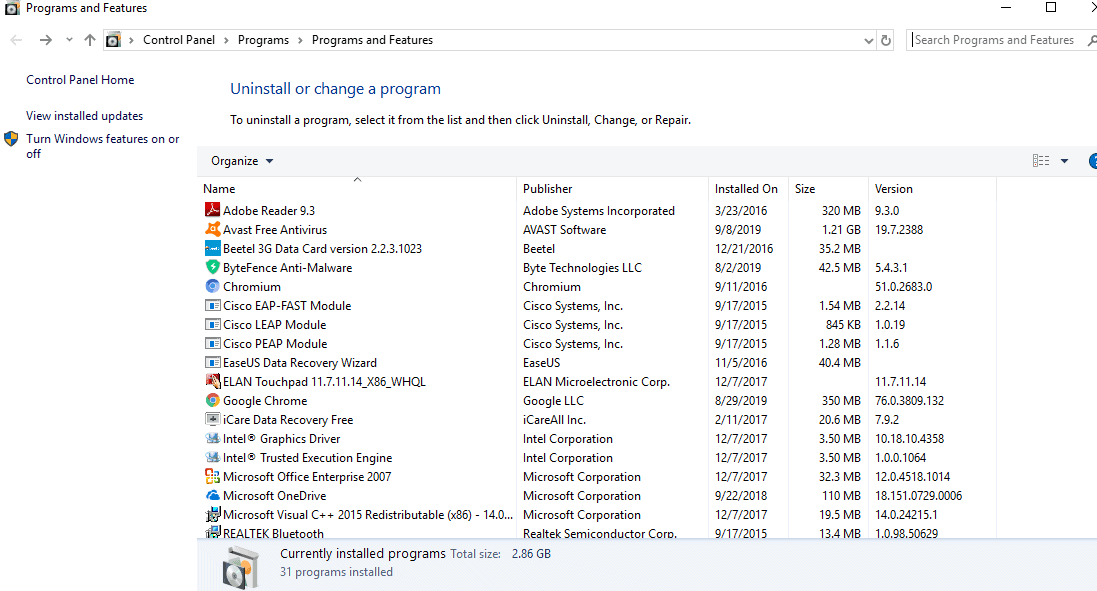Click the change view icon

click(1041, 161)
